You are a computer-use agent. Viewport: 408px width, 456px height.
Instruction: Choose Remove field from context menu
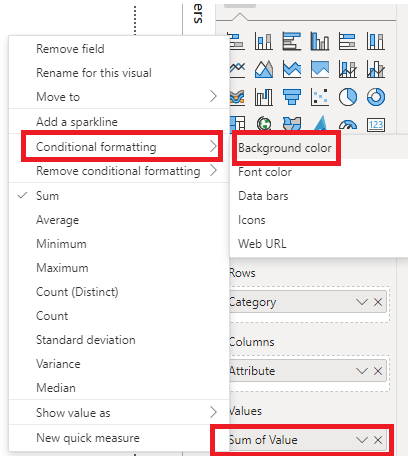[119, 49]
